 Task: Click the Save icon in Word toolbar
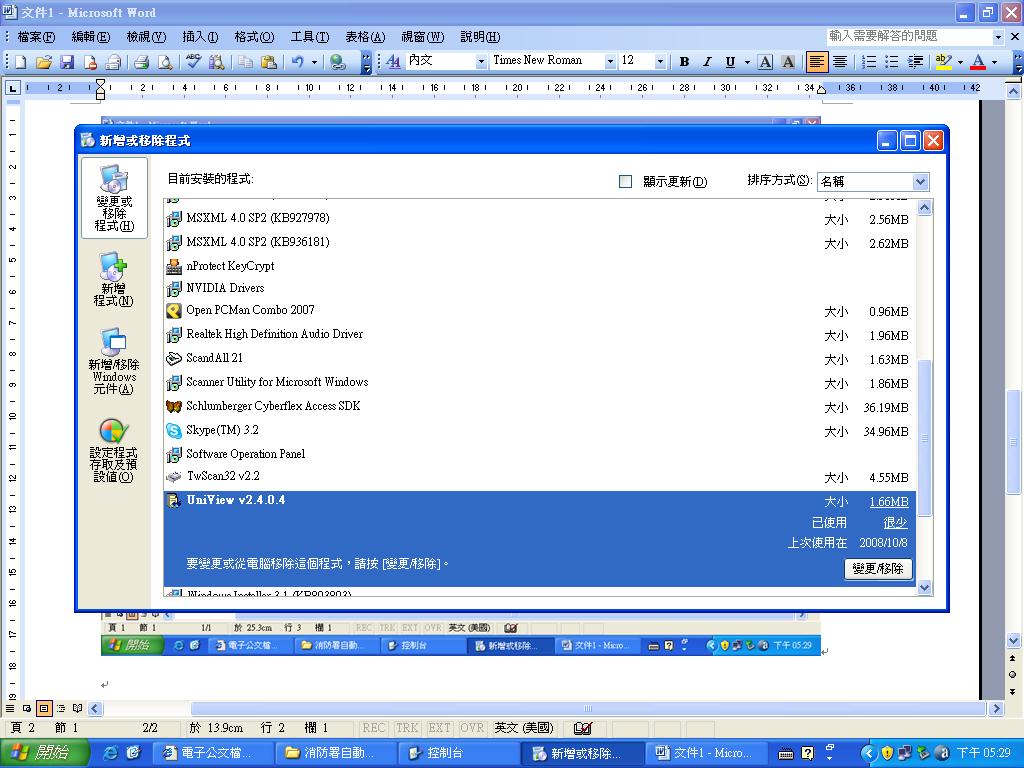pos(67,62)
